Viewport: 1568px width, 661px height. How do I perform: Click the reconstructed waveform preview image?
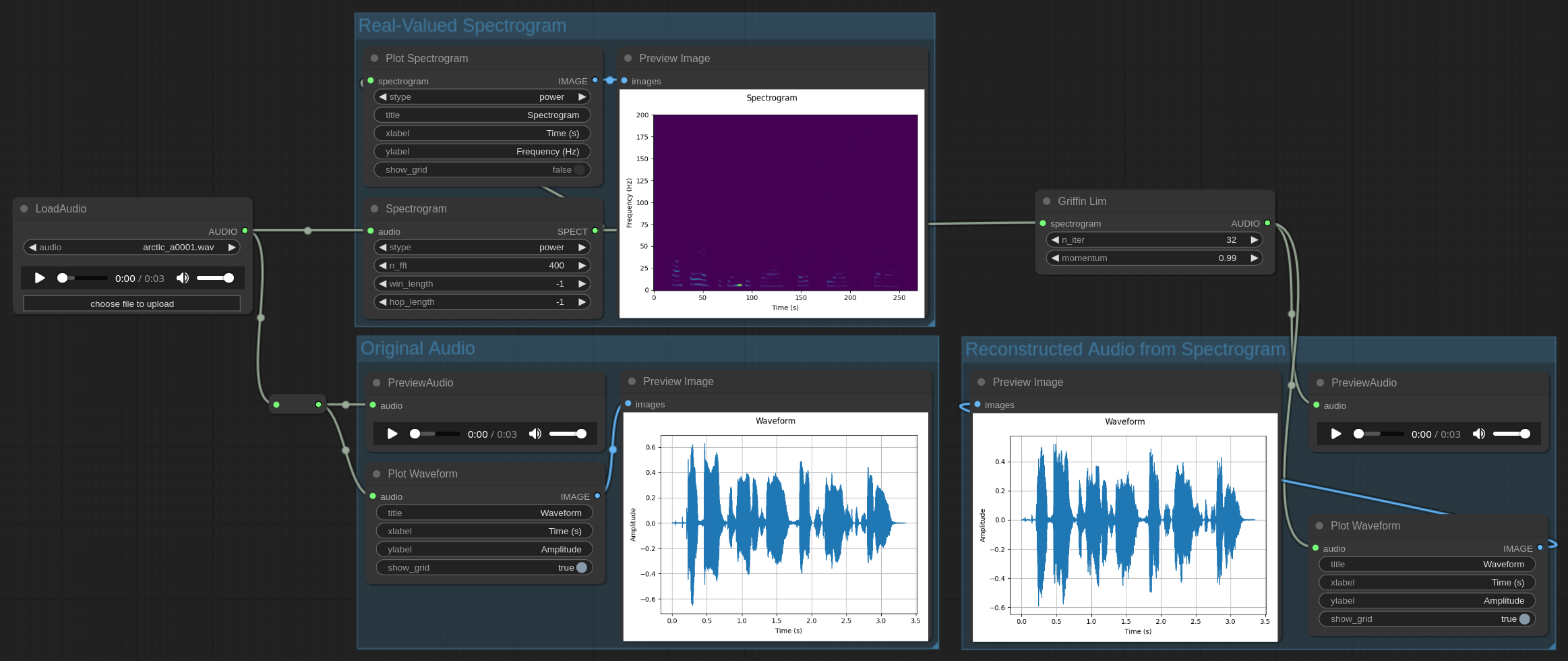point(1125,527)
